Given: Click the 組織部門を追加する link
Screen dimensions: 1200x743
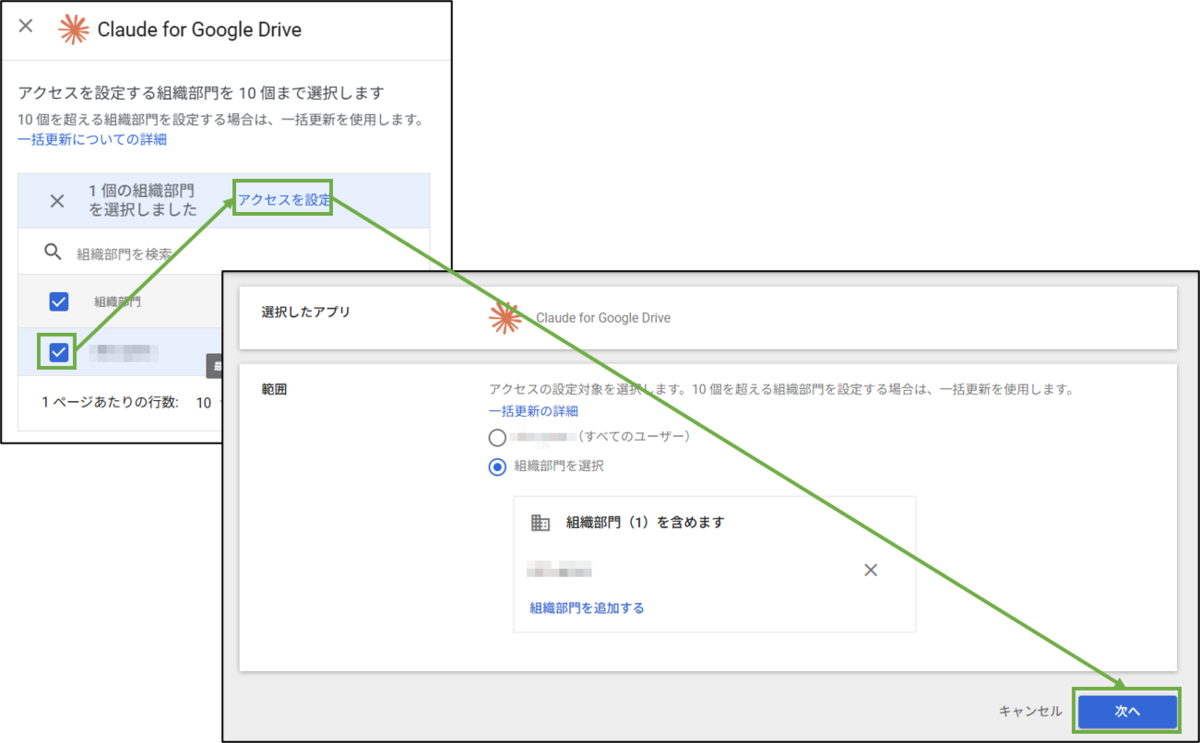Looking at the screenshot, I should 587,607.
